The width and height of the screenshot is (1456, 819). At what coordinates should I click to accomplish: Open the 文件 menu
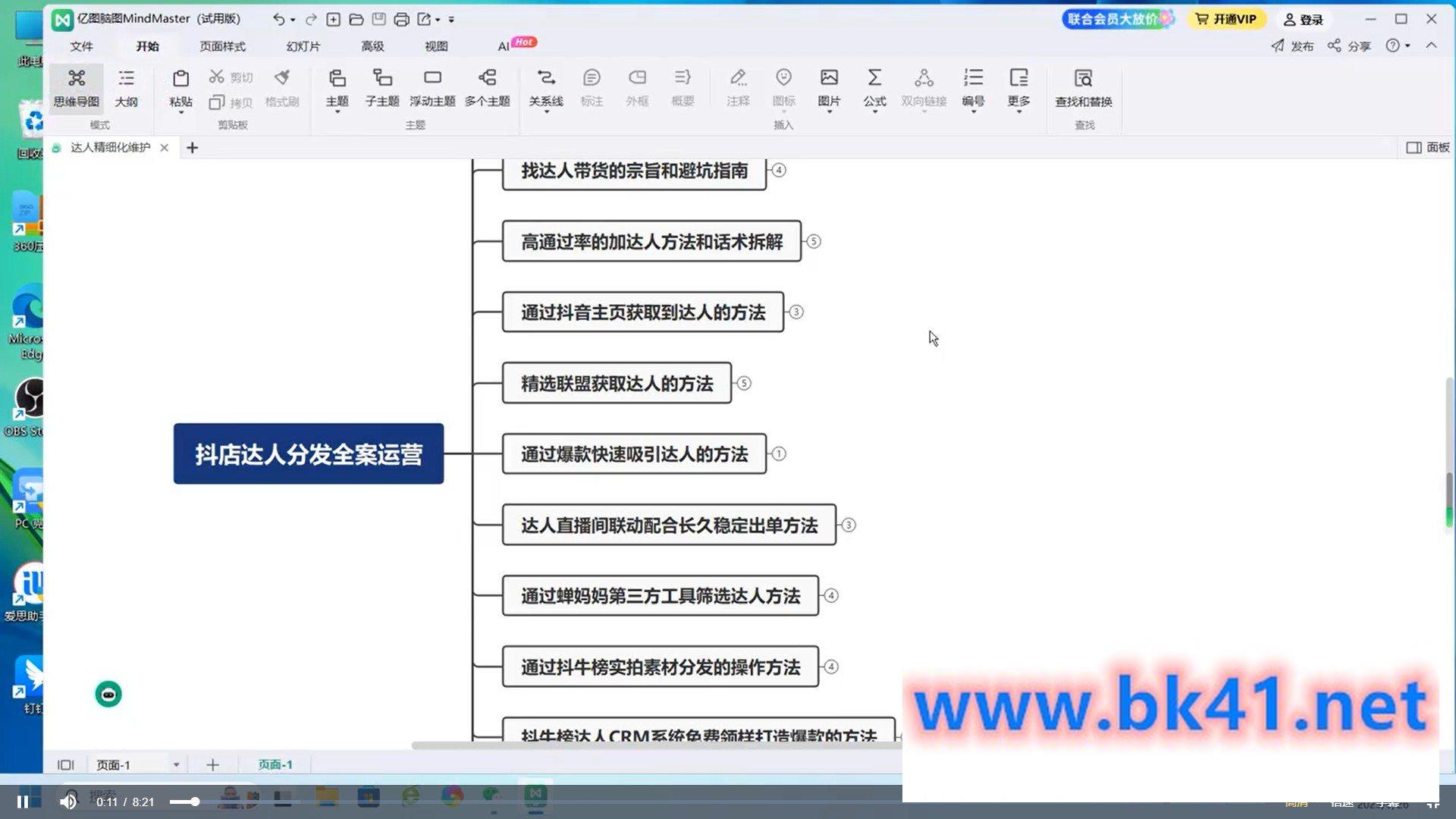(x=81, y=46)
